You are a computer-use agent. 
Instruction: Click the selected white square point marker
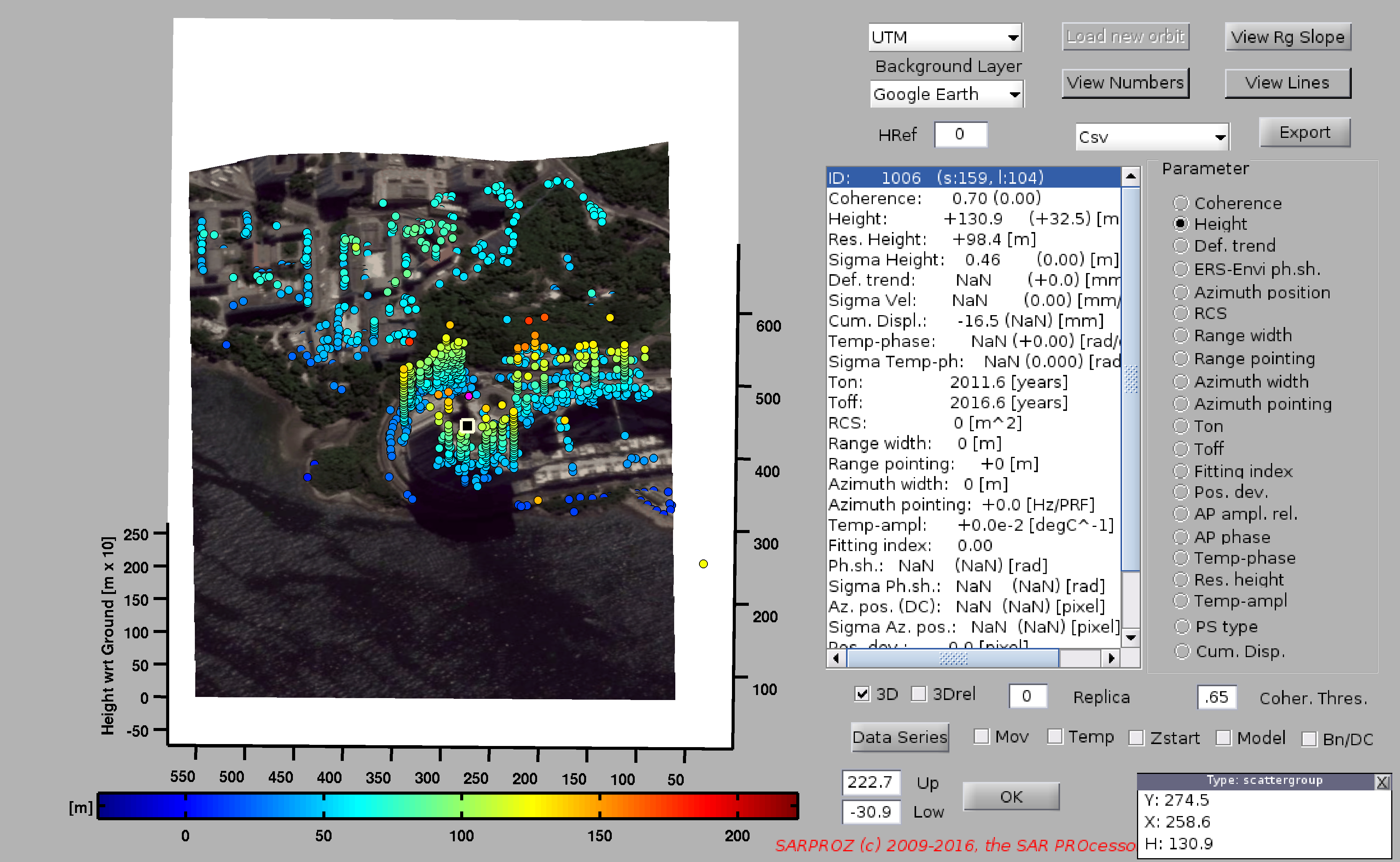pos(467,425)
